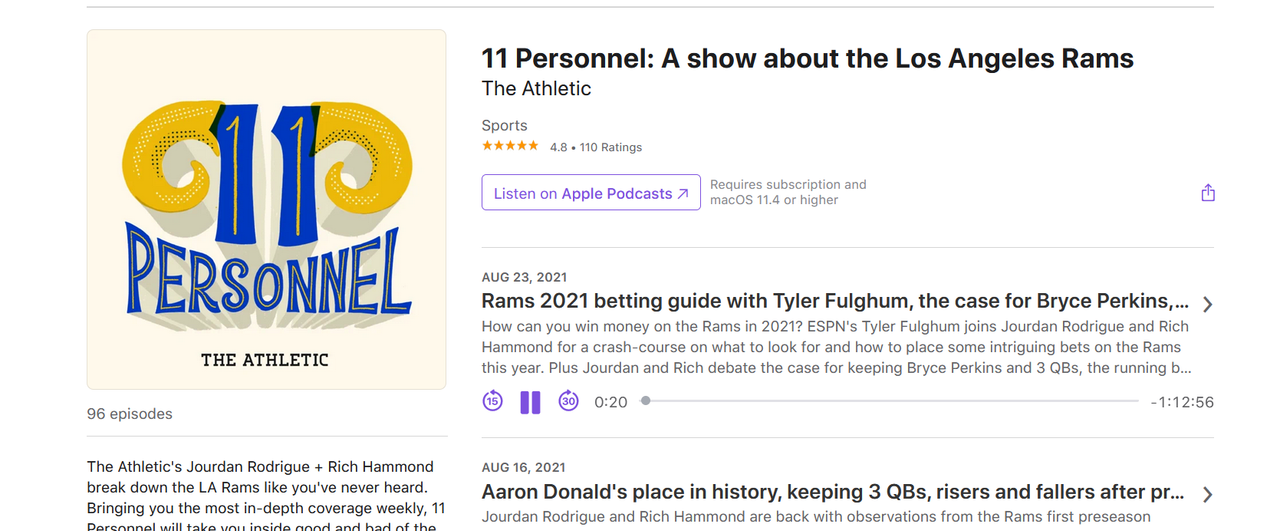The width and height of the screenshot is (1280, 531).
Task: Pause the playing episode
Action: pos(530,402)
